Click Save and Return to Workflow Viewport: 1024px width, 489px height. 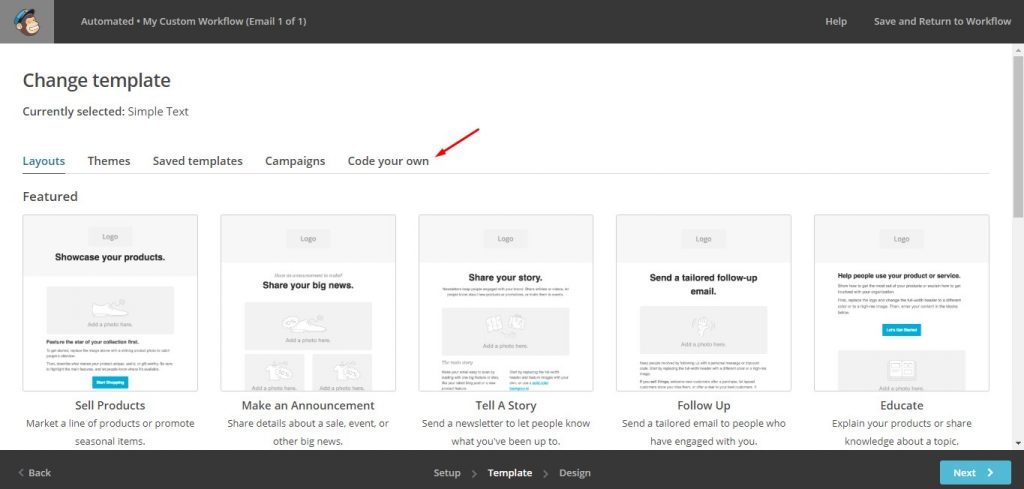click(942, 22)
